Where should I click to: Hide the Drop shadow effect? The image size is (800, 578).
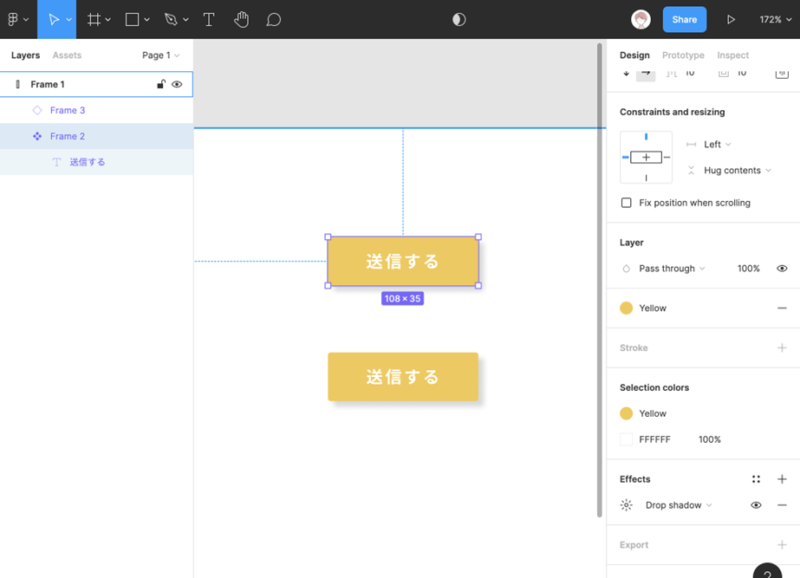(756, 505)
